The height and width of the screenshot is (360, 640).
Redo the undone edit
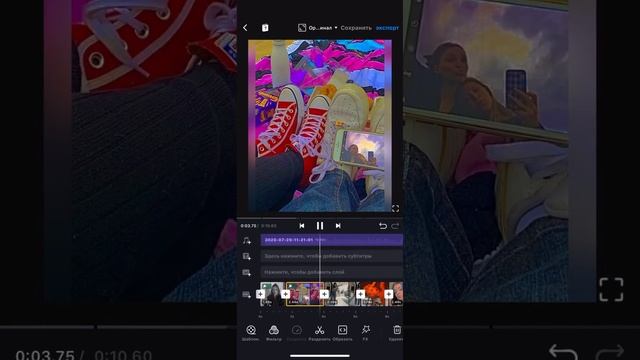tap(395, 226)
